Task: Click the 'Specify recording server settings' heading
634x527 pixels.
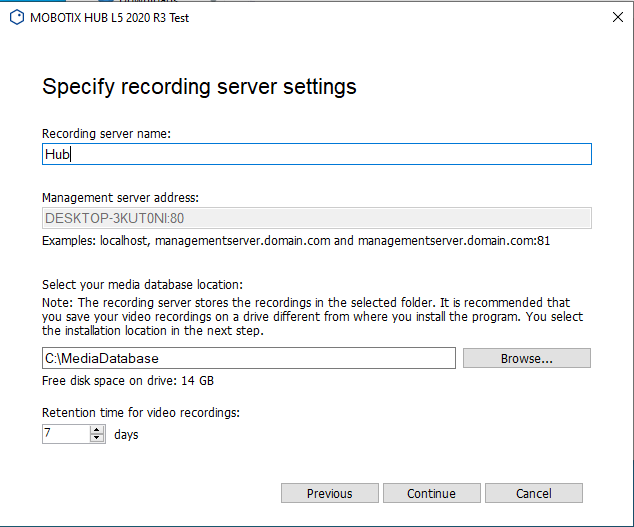Action: coord(199,87)
